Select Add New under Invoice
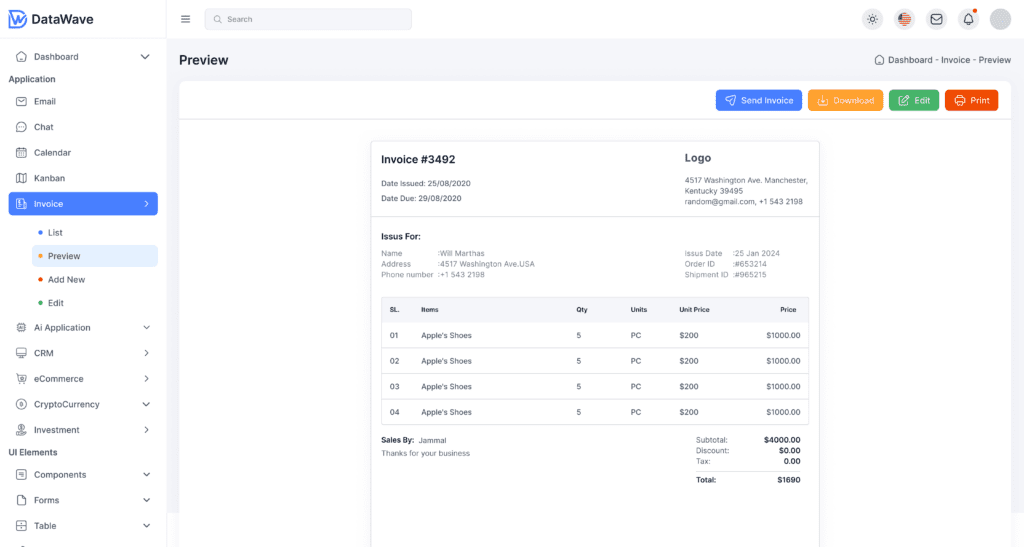Image resolution: width=1024 pixels, height=547 pixels. click(x=66, y=280)
